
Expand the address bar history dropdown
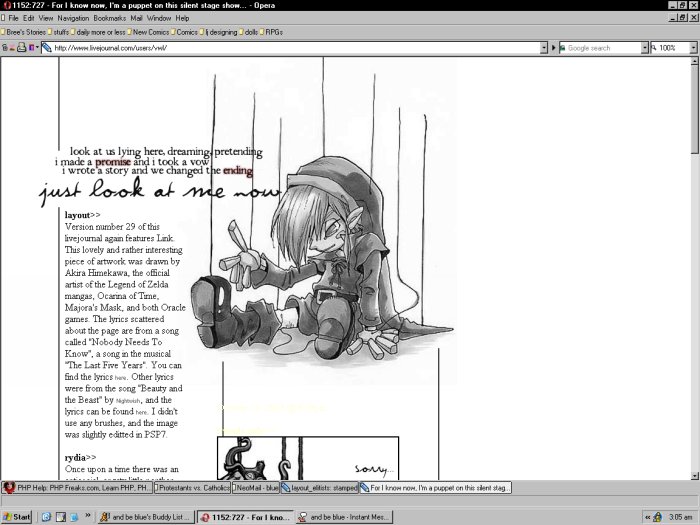click(x=544, y=48)
